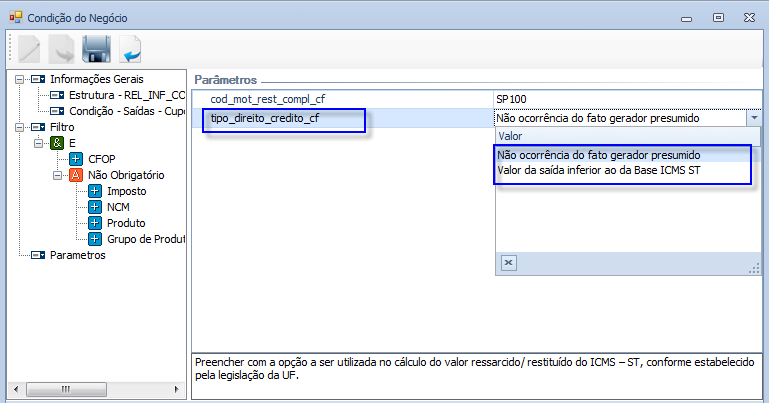The width and height of the screenshot is (769, 403).
Task: Maximize the Condição do Negócio window
Action: click(718, 18)
